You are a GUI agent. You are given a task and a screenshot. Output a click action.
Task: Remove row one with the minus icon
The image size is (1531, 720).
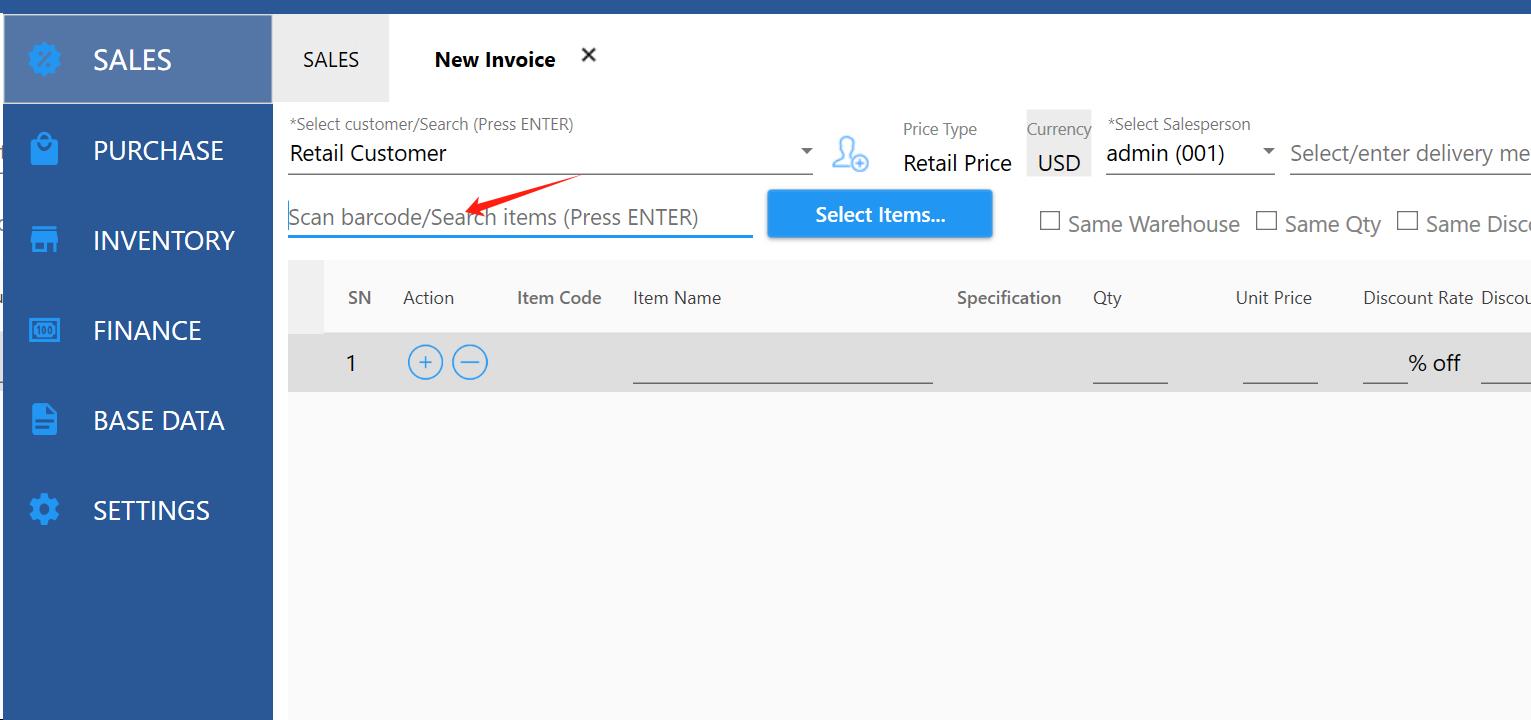tap(470, 362)
